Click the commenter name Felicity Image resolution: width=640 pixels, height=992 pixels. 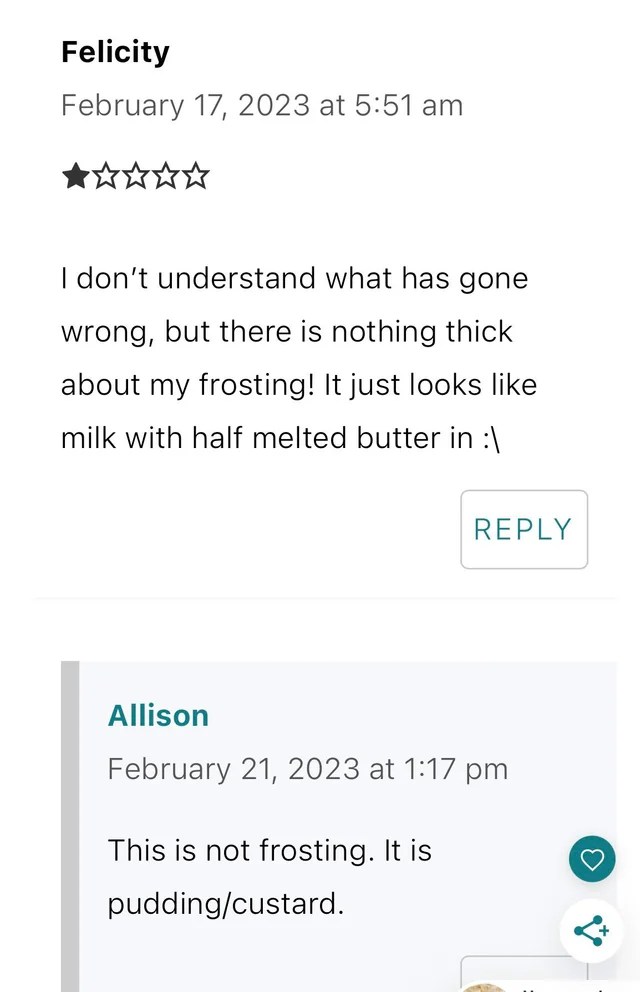click(115, 52)
